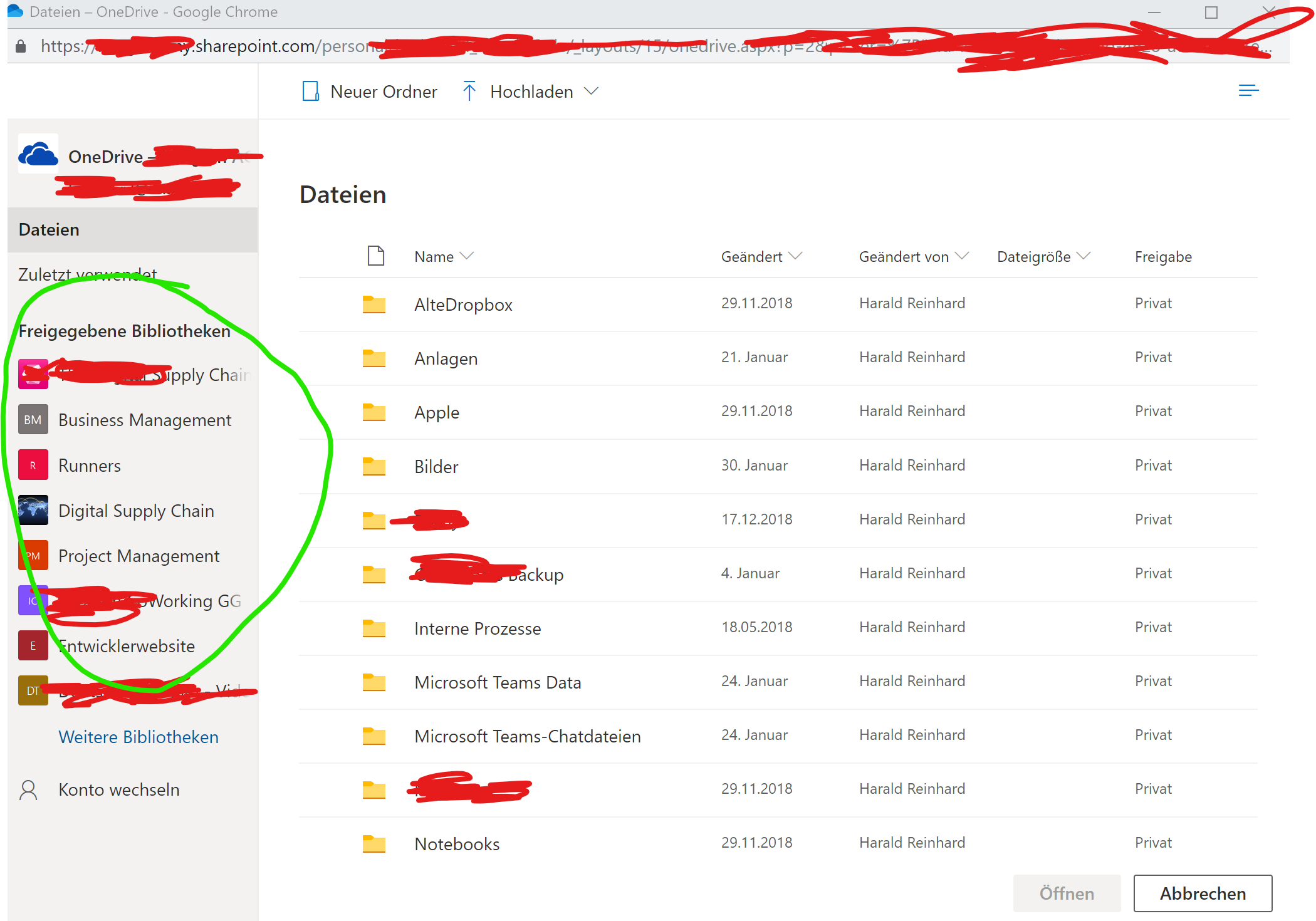Open the Interne Prozesse folder name

[478, 628]
